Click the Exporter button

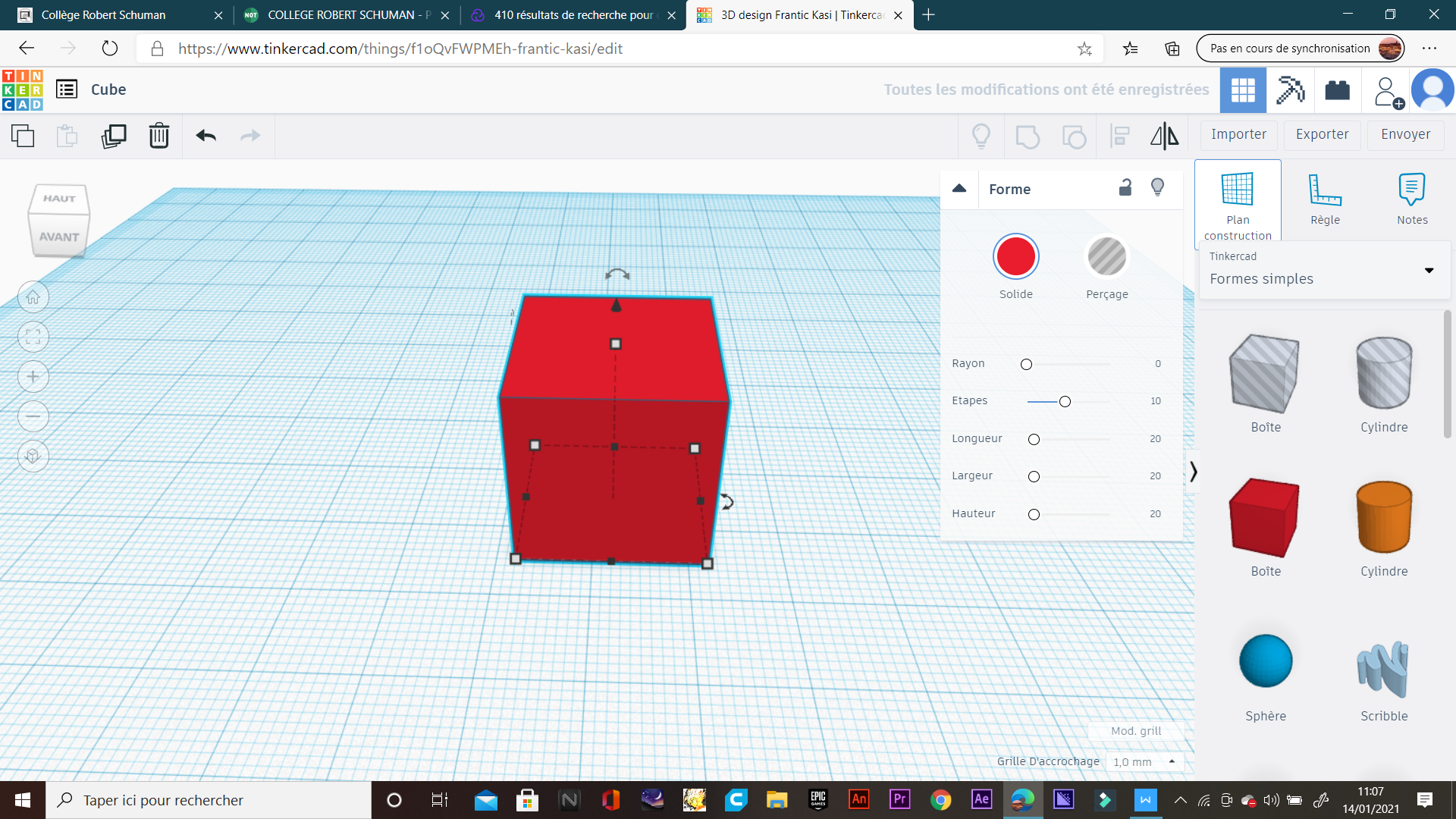[x=1322, y=134]
